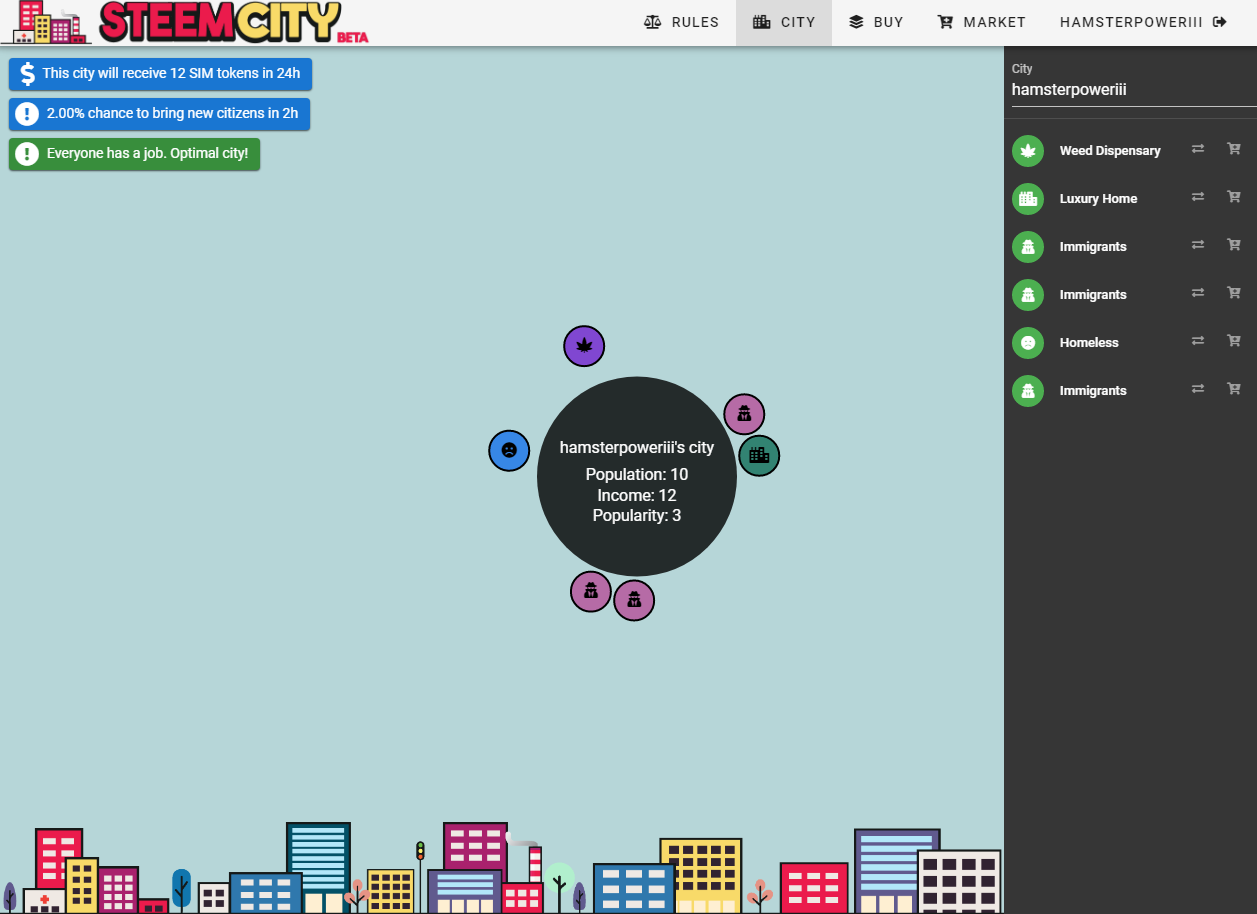Click the logout arrow icon
Viewport: 1257px width, 914px height.
pyautogui.click(x=1220, y=22)
